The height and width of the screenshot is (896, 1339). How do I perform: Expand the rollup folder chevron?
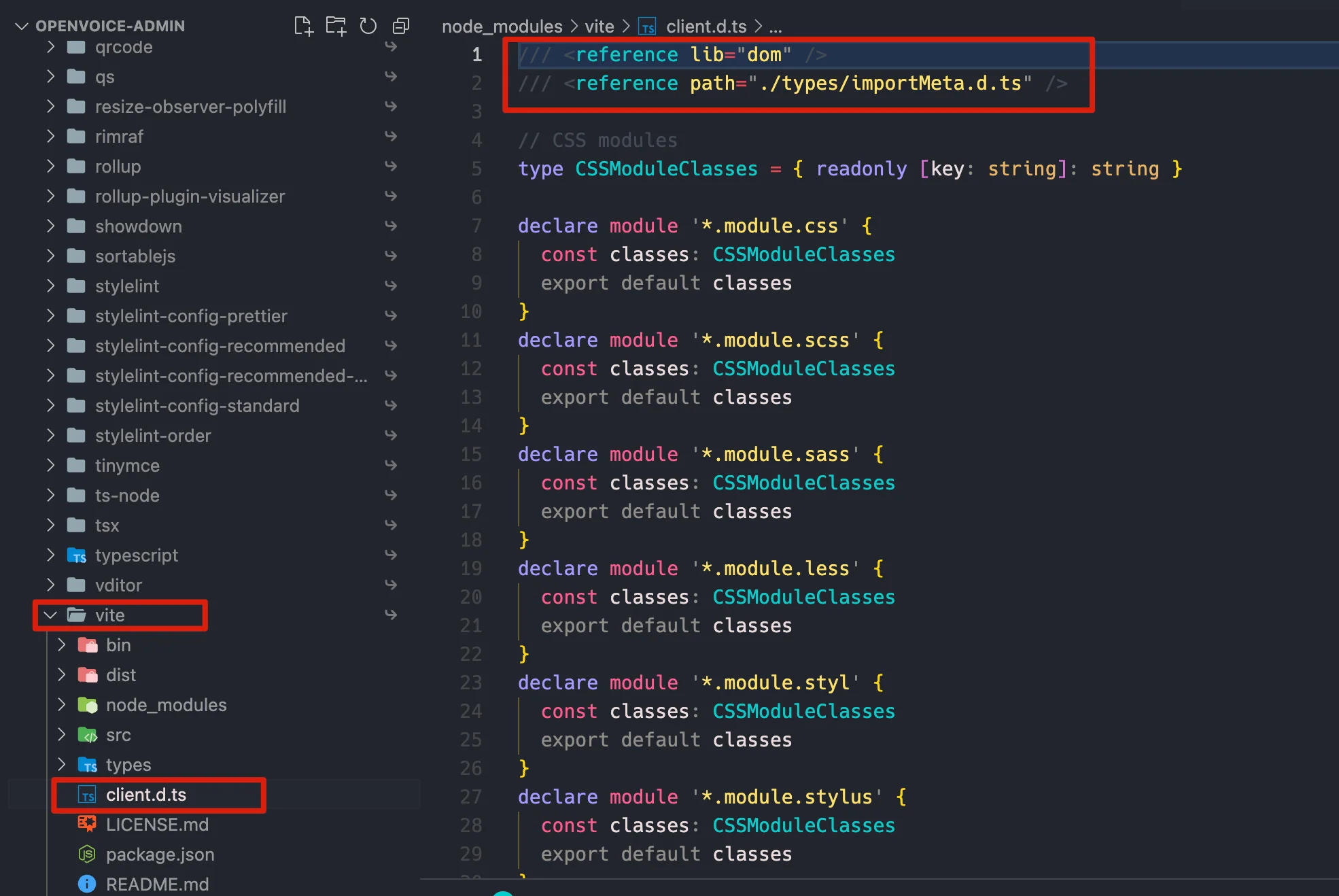[x=50, y=167]
